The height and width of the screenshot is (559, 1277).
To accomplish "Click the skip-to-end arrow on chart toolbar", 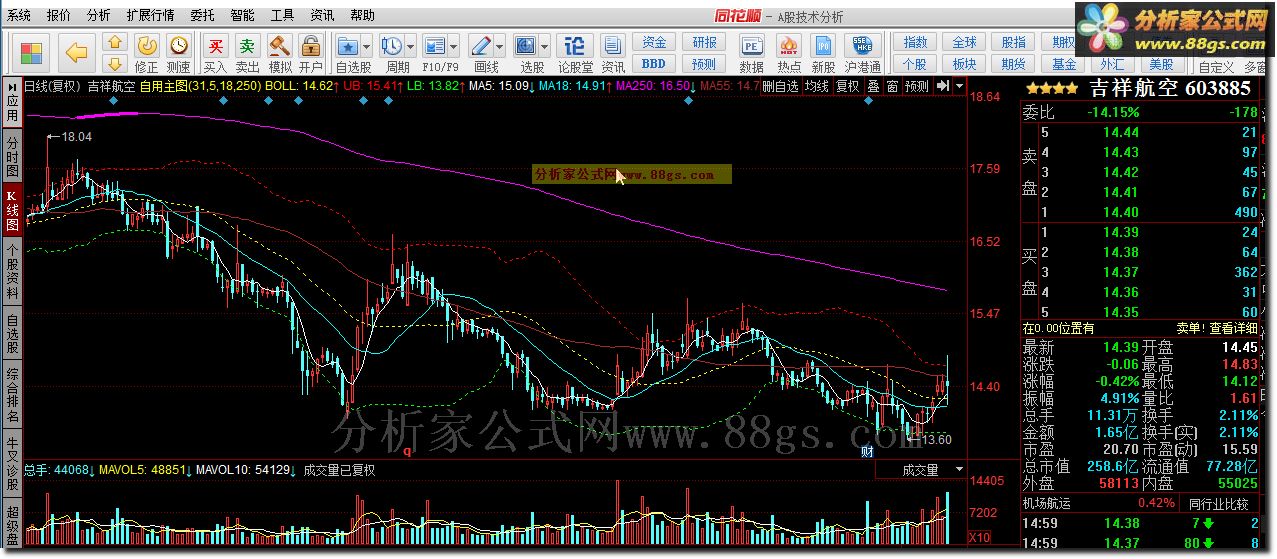I will (942, 86).
